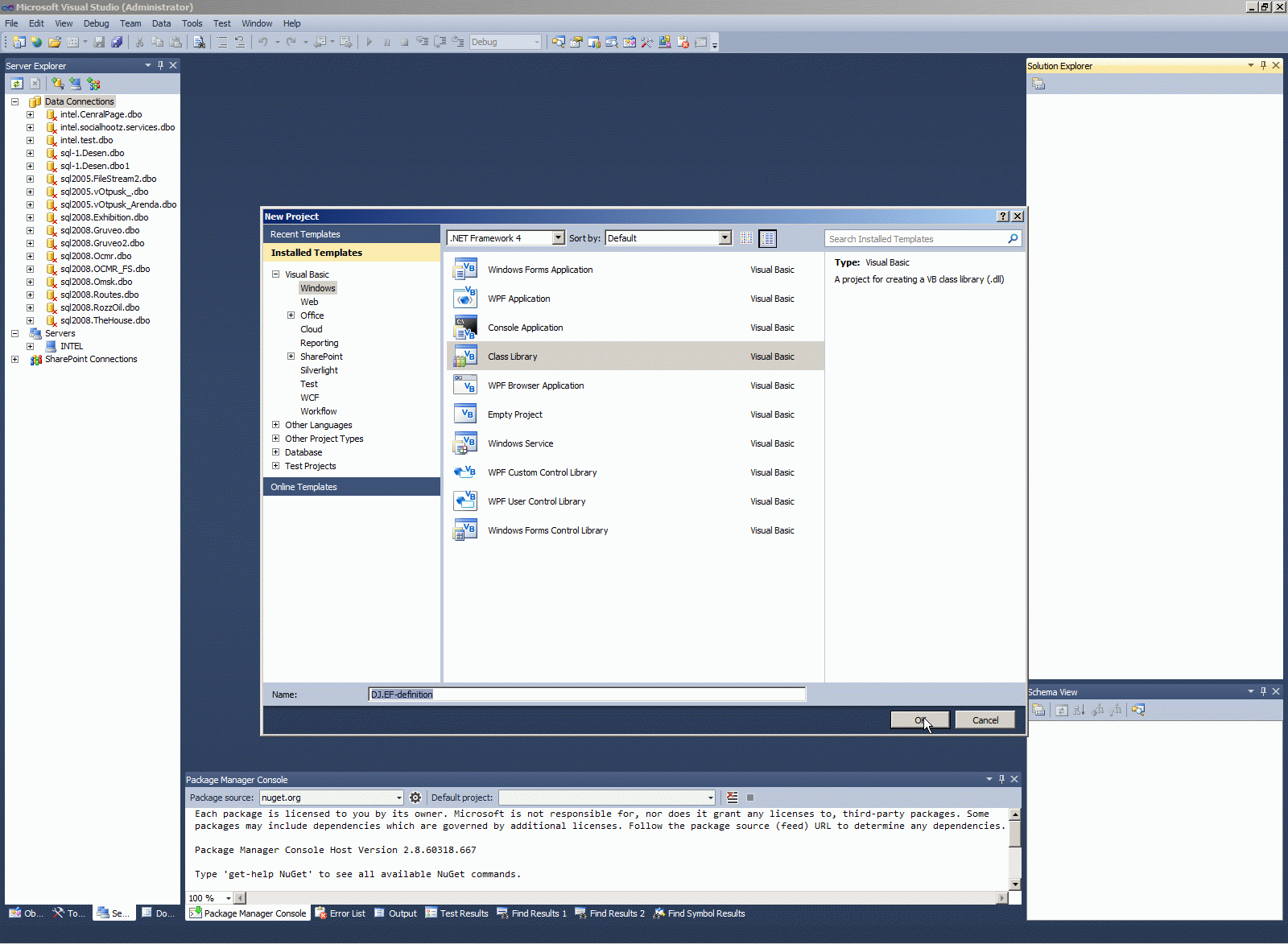Image resolution: width=1288 pixels, height=944 pixels.
Task: Click Properties icon in Solution Explorer toolbar
Action: pos(1039,84)
